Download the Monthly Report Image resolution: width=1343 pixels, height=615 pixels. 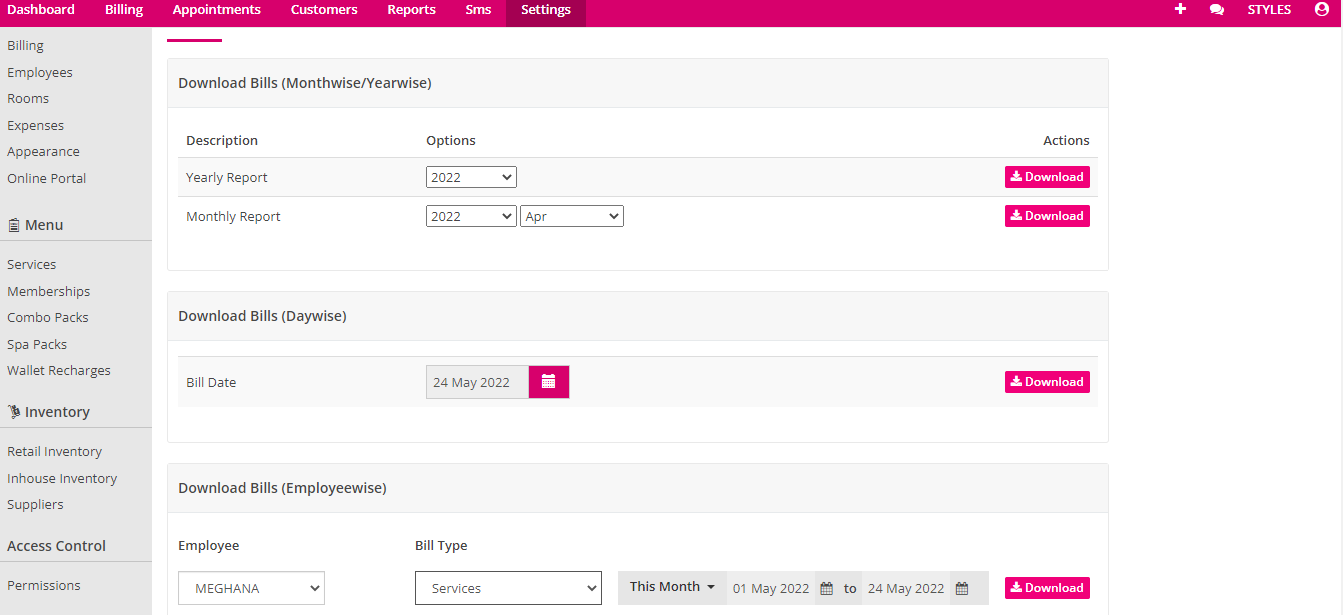coord(1047,216)
